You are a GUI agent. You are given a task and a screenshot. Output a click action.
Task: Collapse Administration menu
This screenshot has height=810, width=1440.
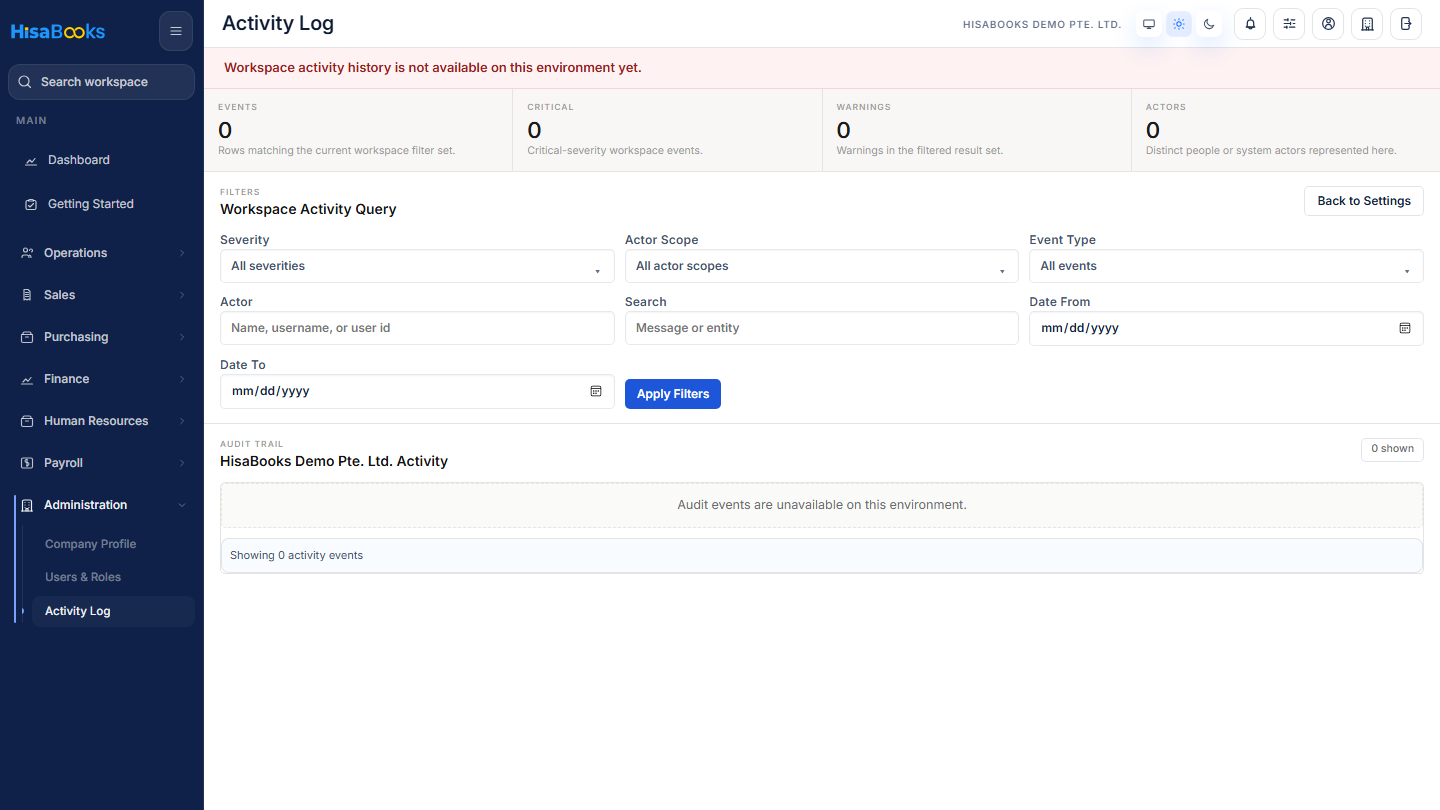point(101,505)
